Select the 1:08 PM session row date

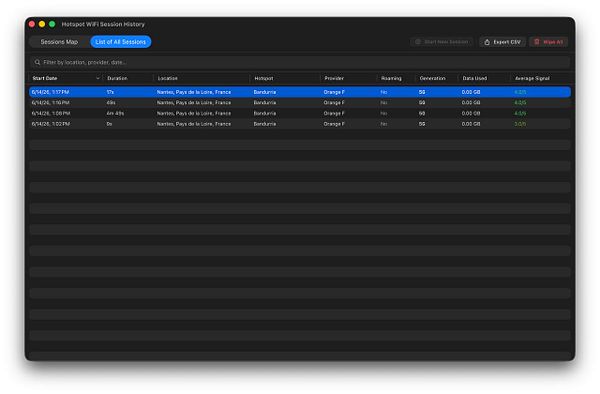(x=51, y=114)
